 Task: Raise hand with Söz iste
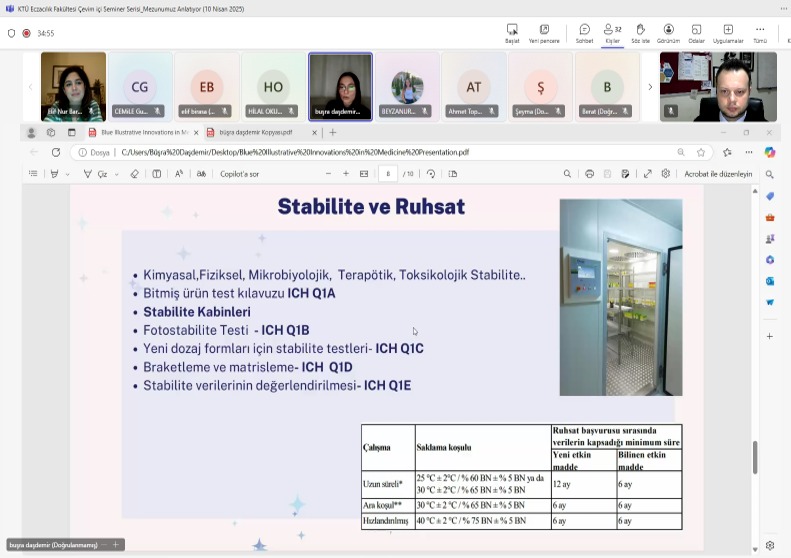[x=640, y=33]
